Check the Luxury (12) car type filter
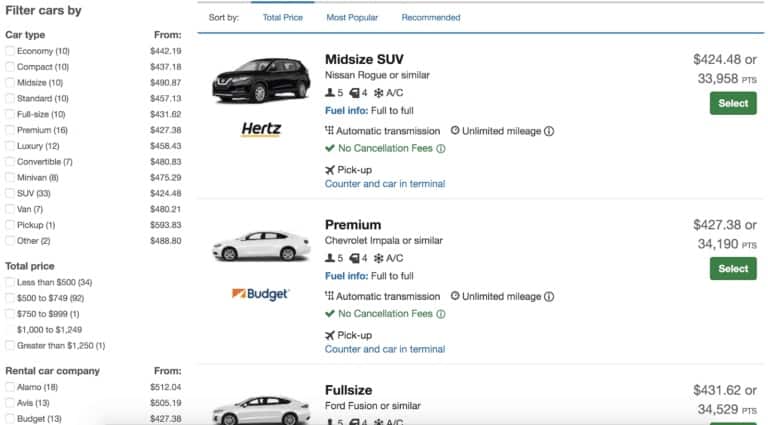 (x=10, y=146)
